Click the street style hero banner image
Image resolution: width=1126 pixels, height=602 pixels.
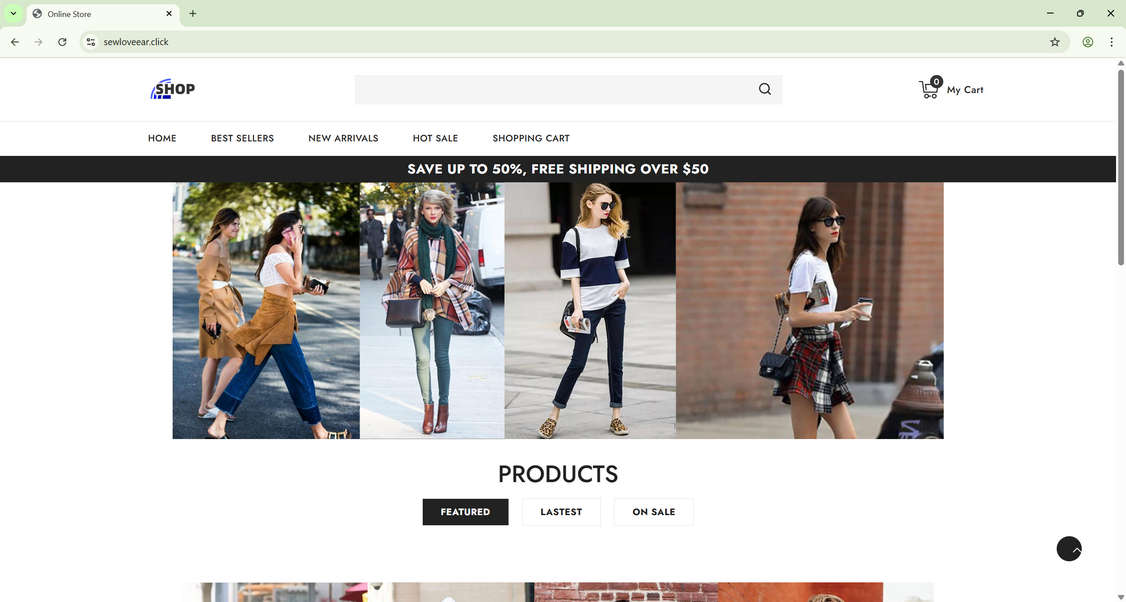[x=558, y=310]
